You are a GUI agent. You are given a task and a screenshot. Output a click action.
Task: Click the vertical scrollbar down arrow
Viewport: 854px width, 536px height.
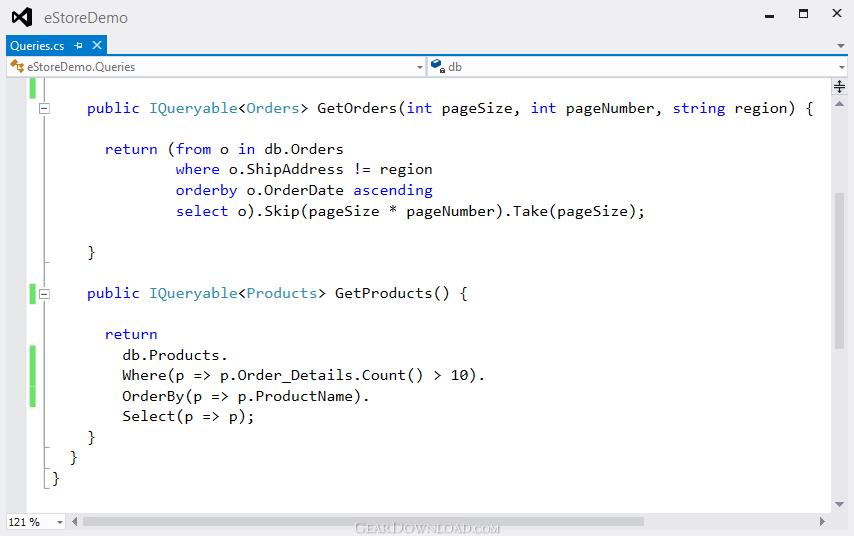click(x=839, y=504)
